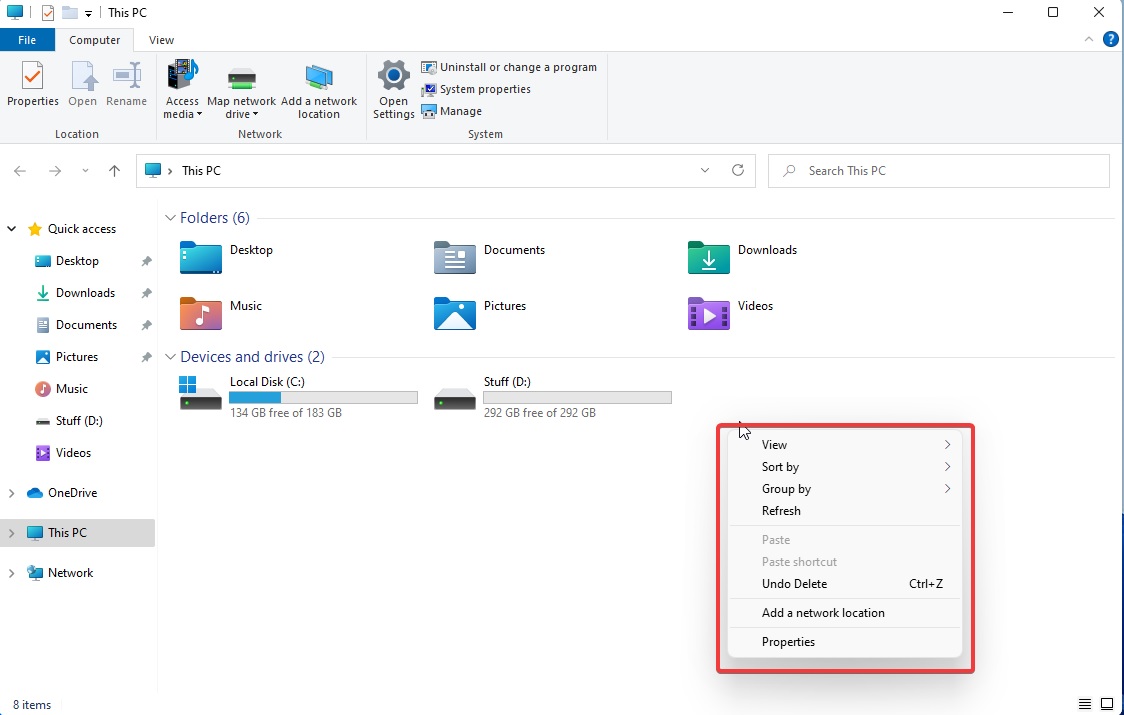Select the Documents folder in Folders
Viewport: 1124px width, 715px height.
pos(490,257)
